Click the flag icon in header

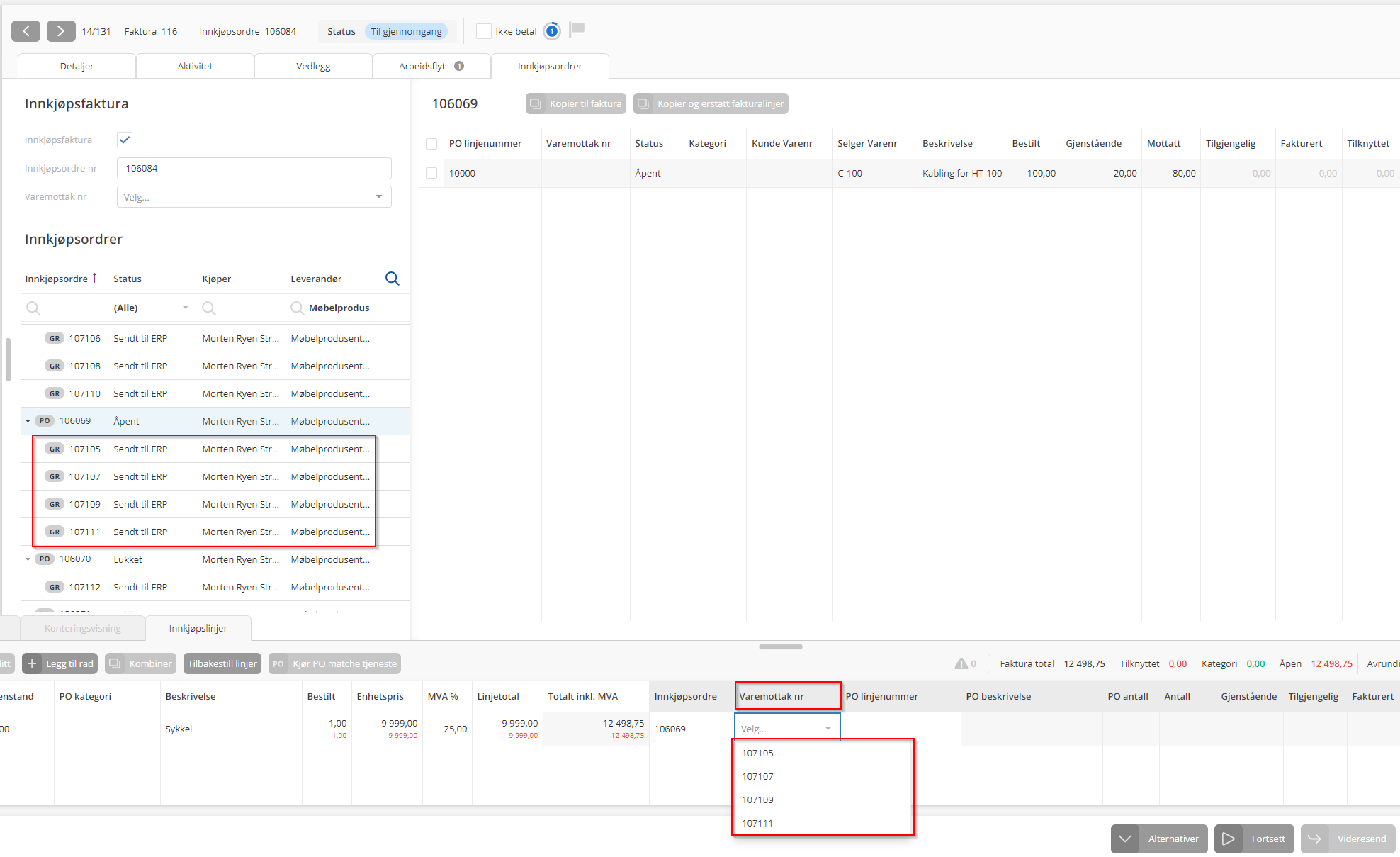coord(577,29)
